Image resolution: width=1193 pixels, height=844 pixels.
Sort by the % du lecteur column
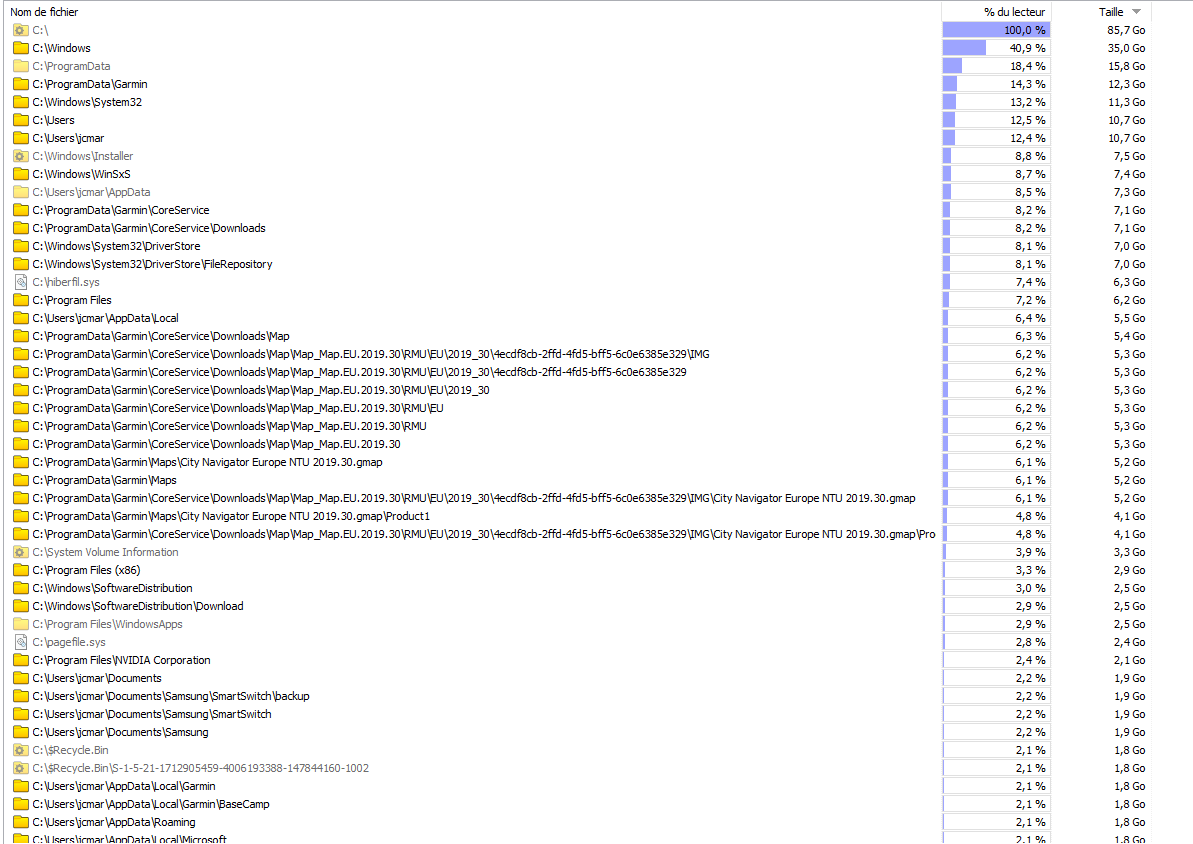997,11
